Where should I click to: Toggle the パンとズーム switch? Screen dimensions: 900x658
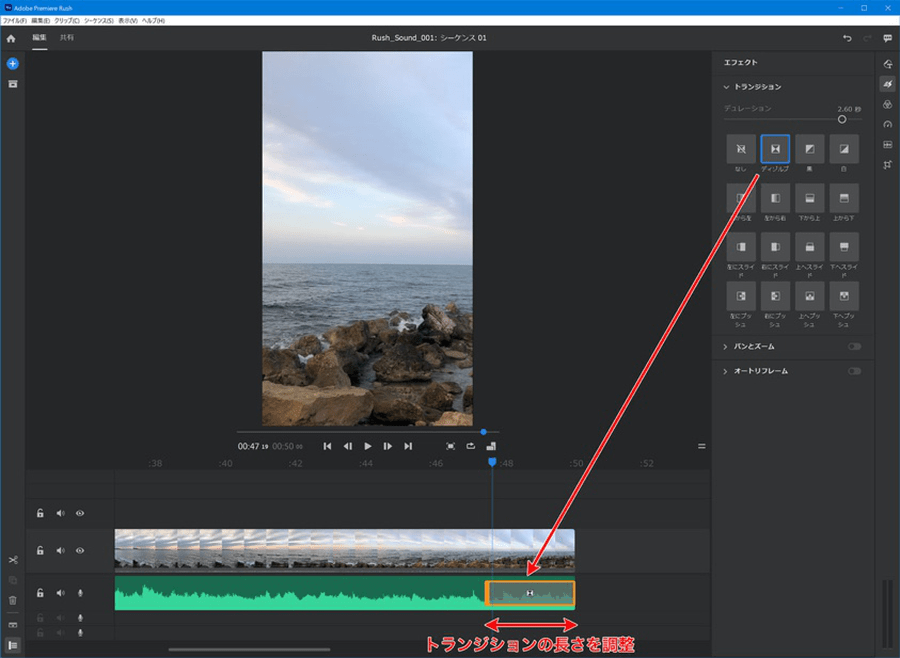coord(854,347)
